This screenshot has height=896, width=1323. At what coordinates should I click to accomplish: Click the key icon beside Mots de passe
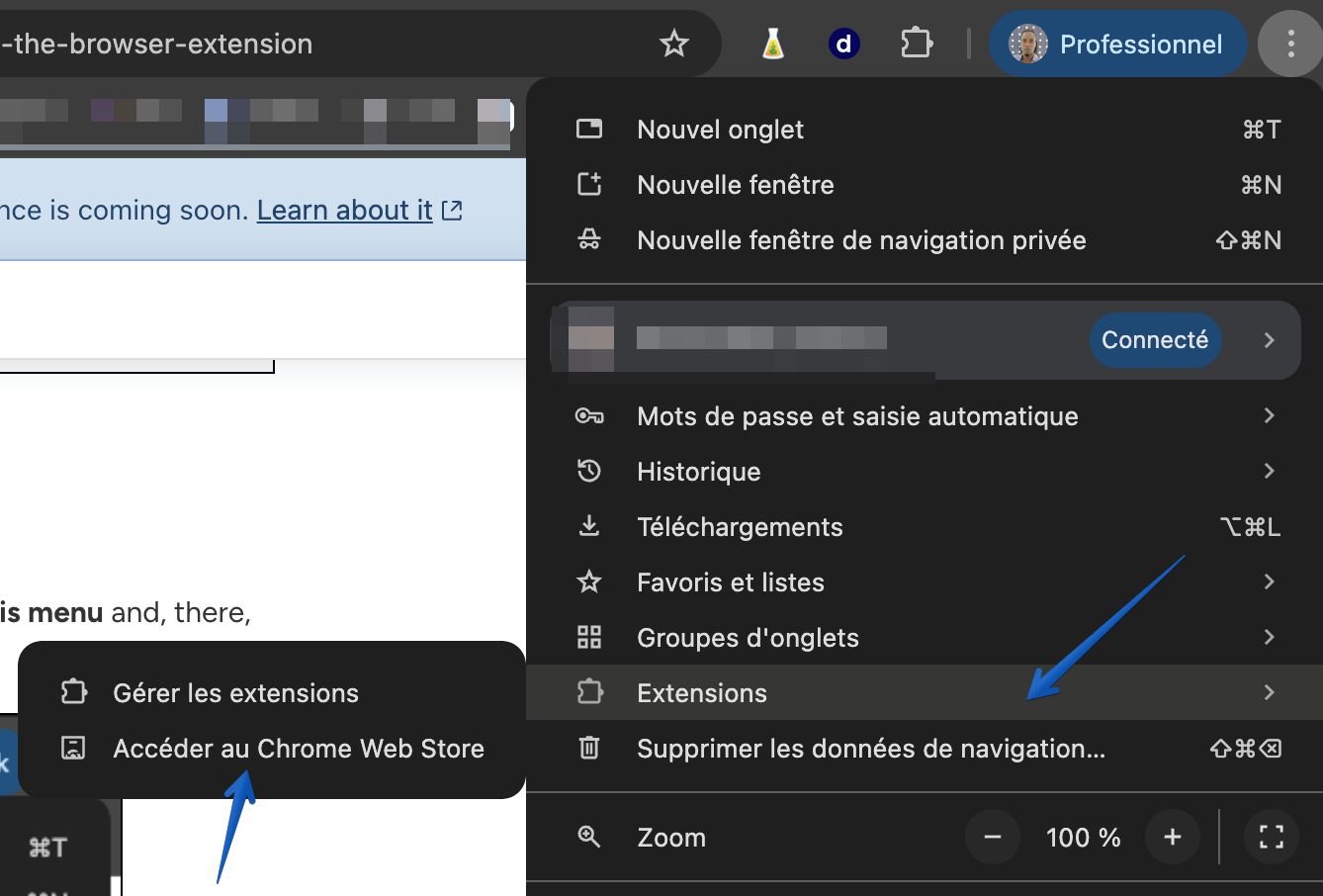(590, 415)
